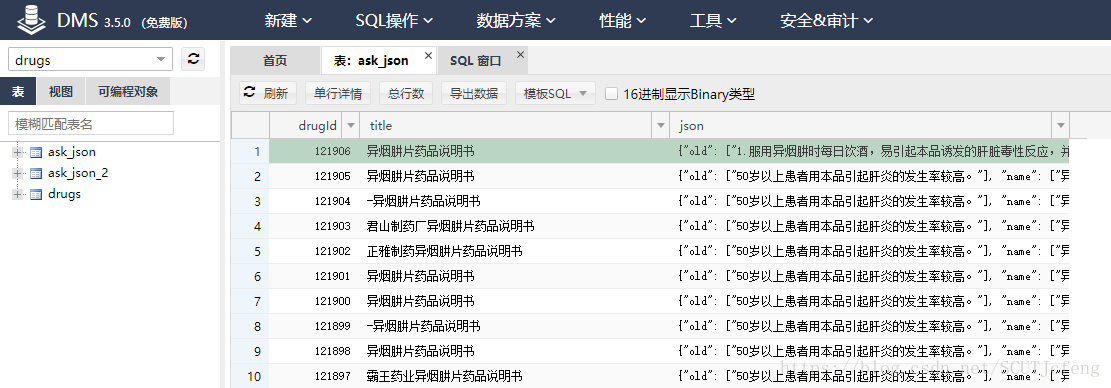Click drugId cell 121905

point(315,176)
